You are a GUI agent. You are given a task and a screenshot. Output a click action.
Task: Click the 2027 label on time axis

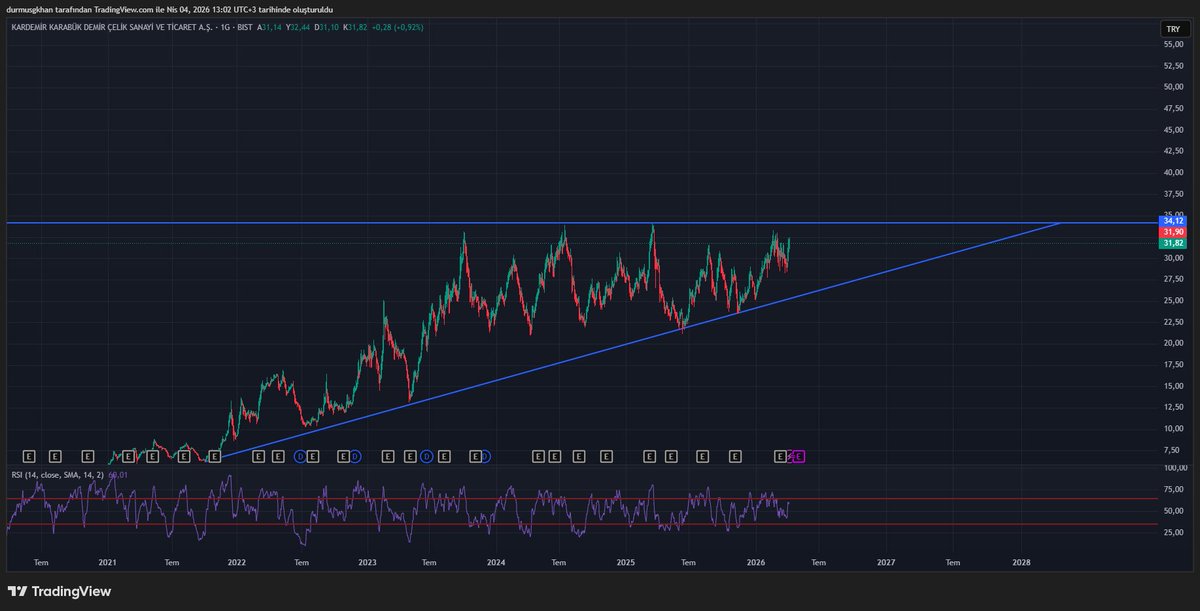point(885,563)
